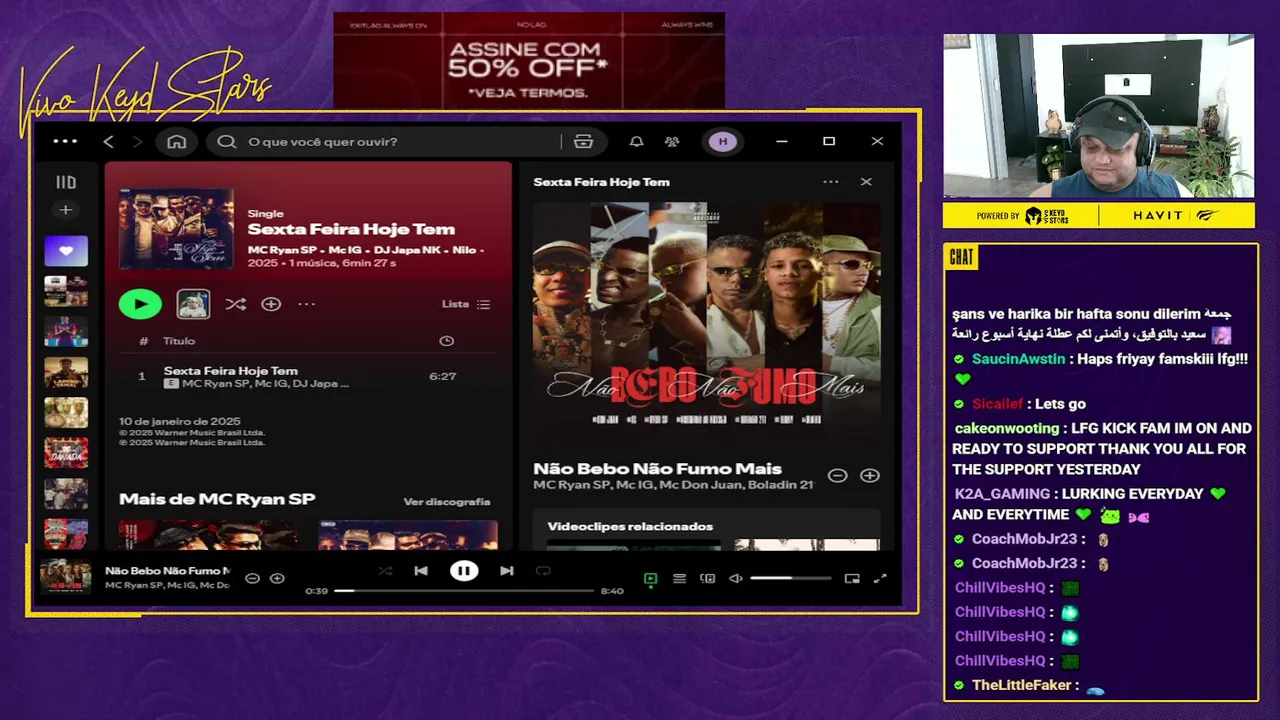
Task: Open the notifications bell
Action: click(x=636, y=142)
